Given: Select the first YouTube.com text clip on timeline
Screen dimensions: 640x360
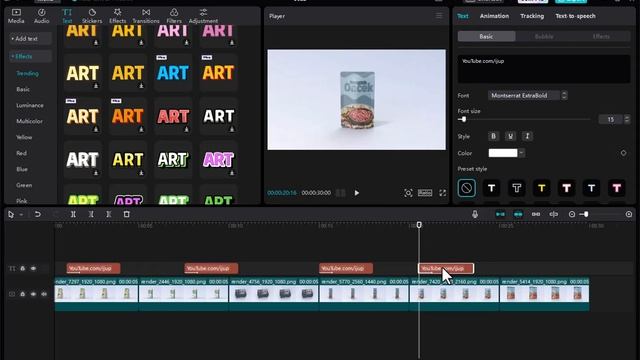Looking at the screenshot, I should [x=93, y=268].
